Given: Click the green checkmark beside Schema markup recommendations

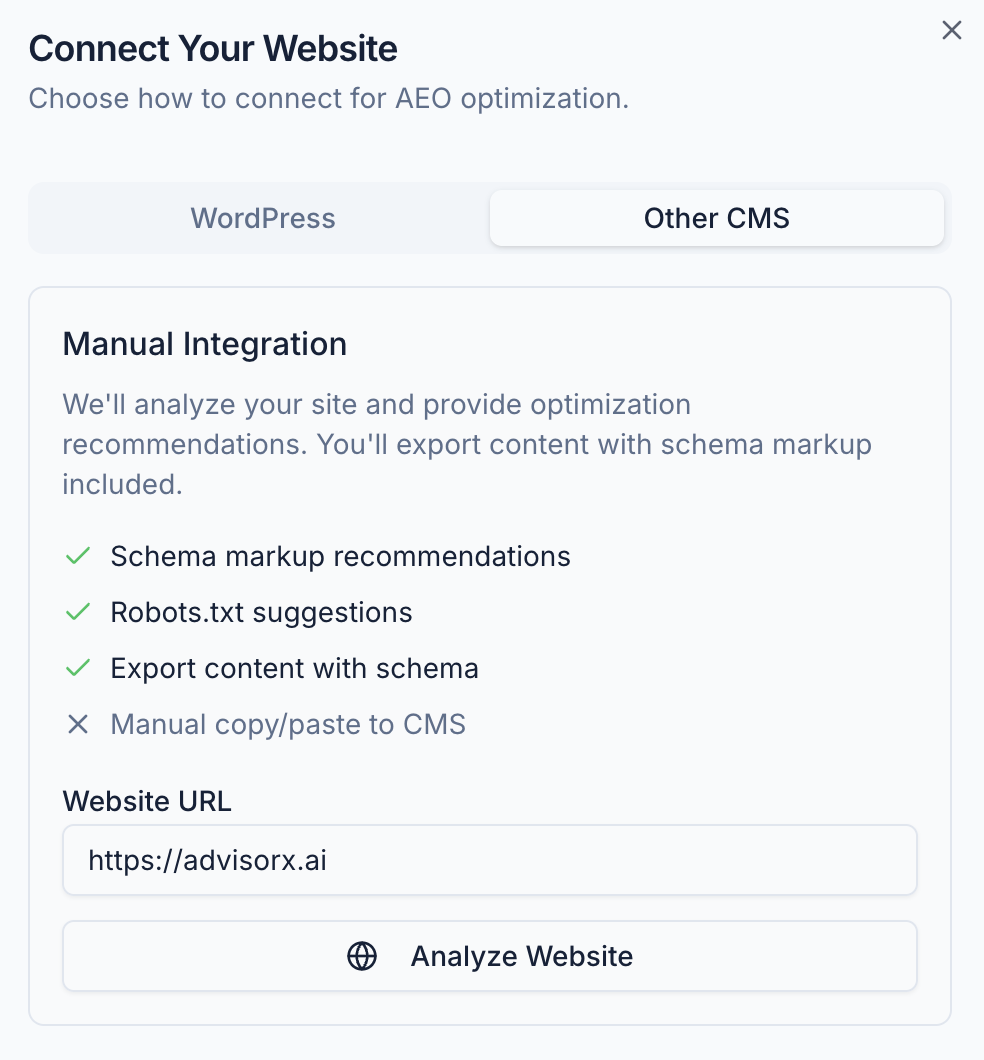Looking at the screenshot, I should pos(77,556).
